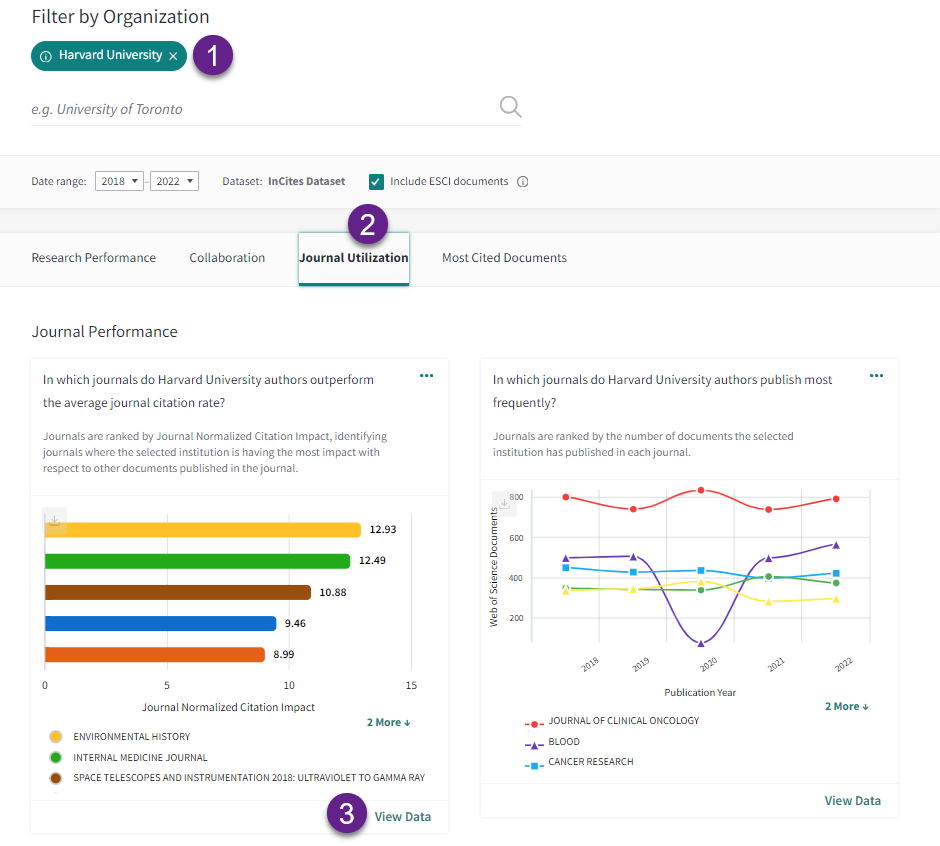Open three-dot menu on outperform journals card

[426, 376]
